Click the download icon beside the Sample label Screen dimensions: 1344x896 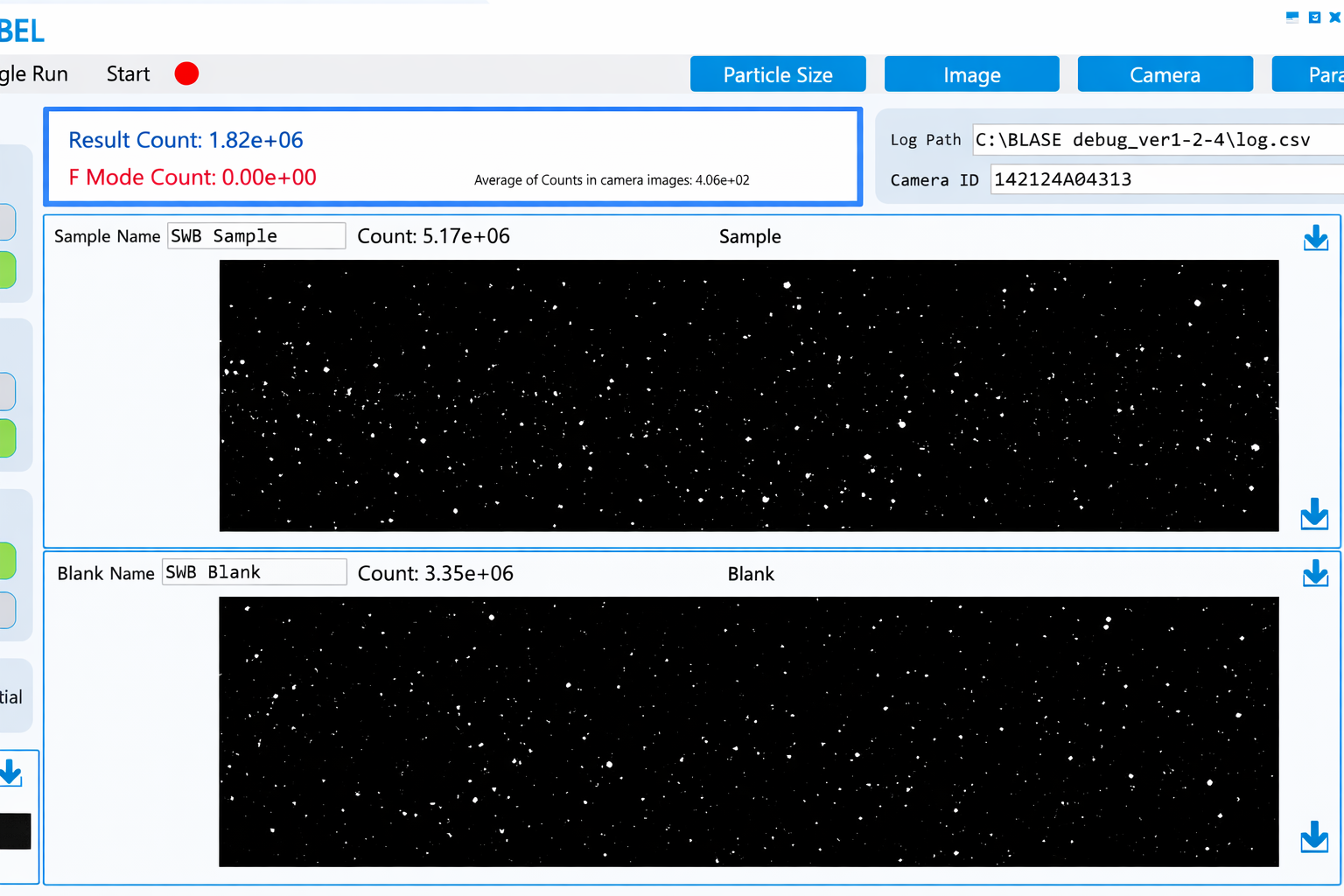point(1315,238)
